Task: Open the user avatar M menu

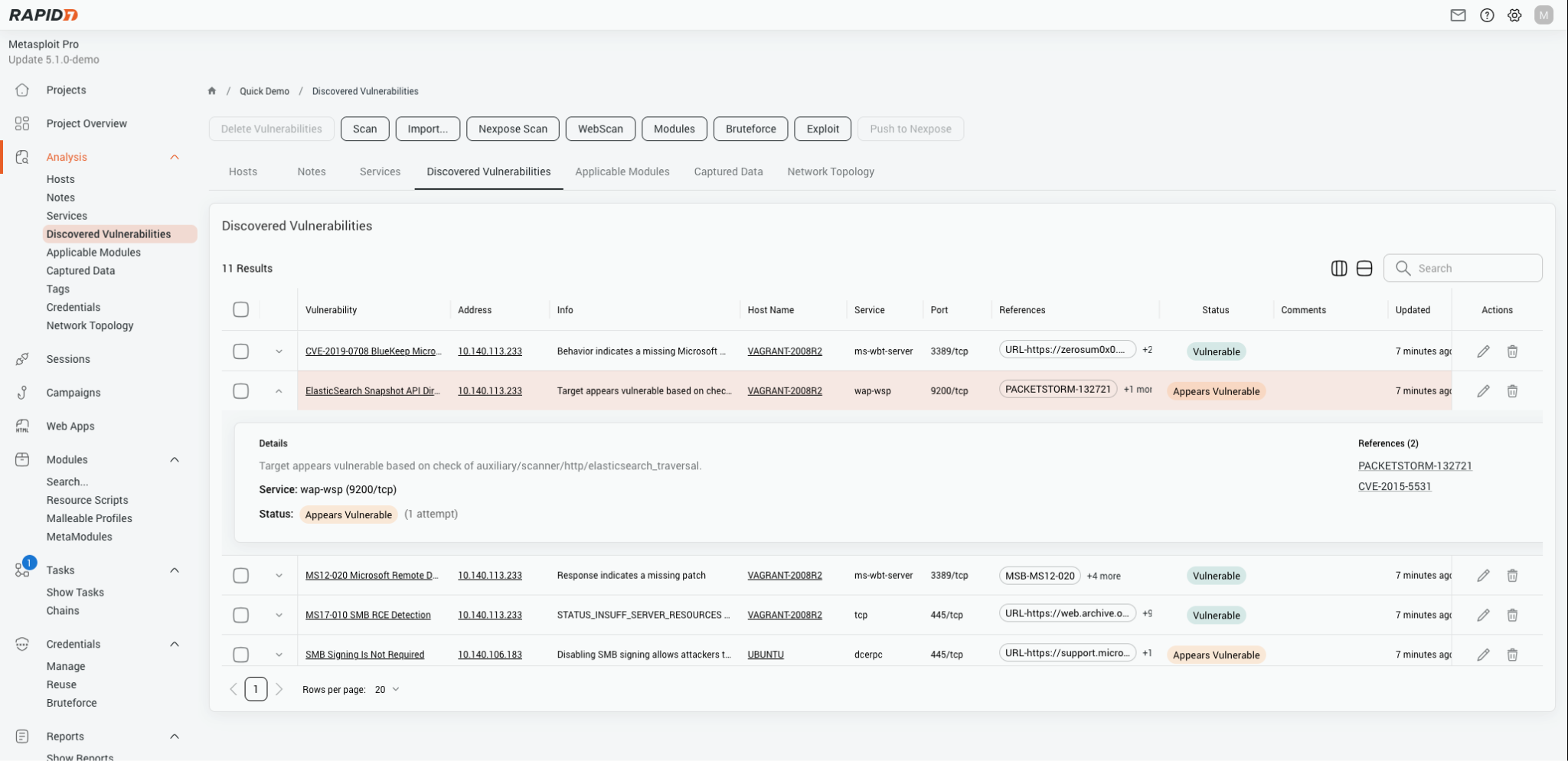Action: (x=1543, y=15)
